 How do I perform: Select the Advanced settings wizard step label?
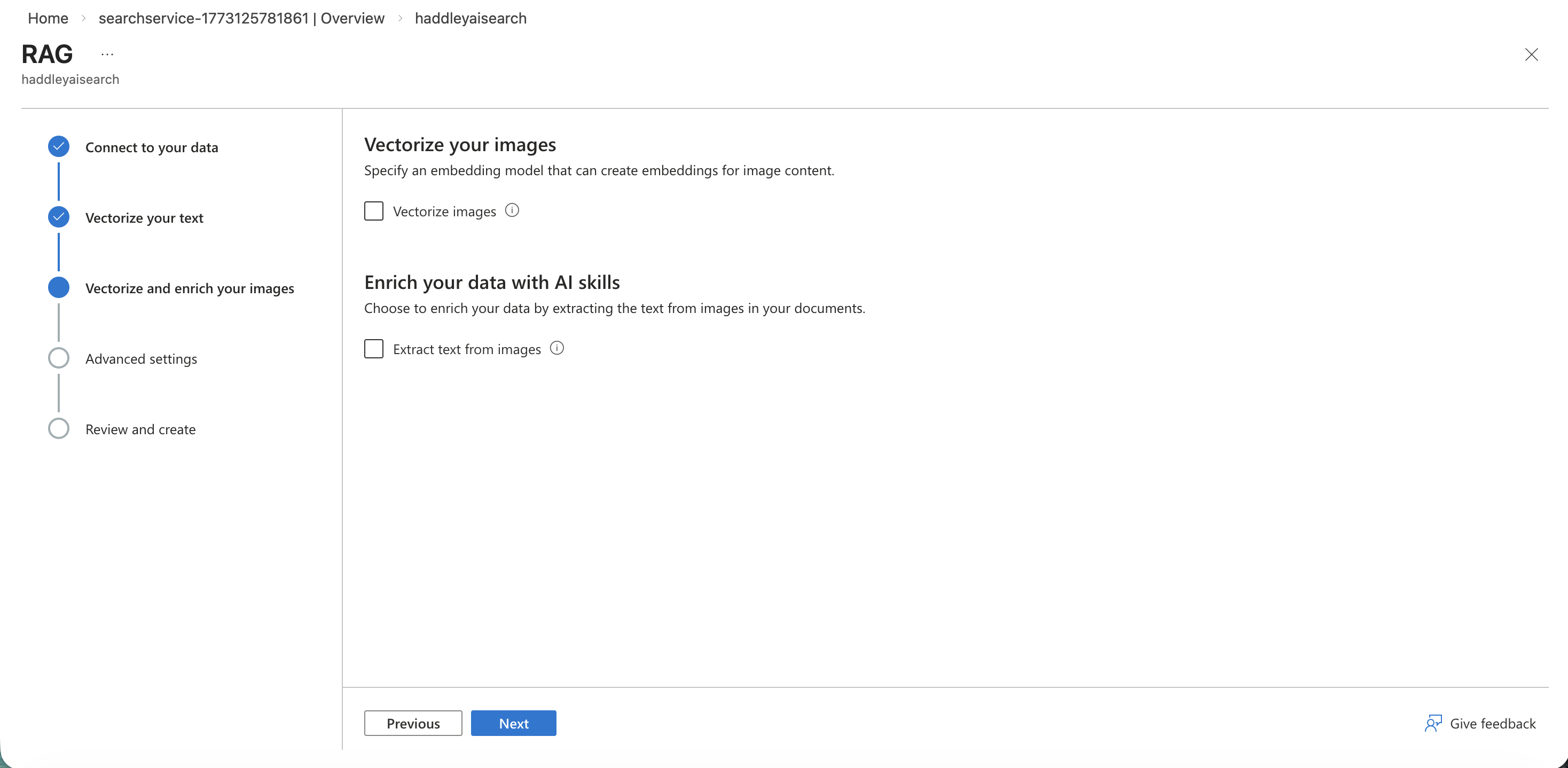coord(140,358)
